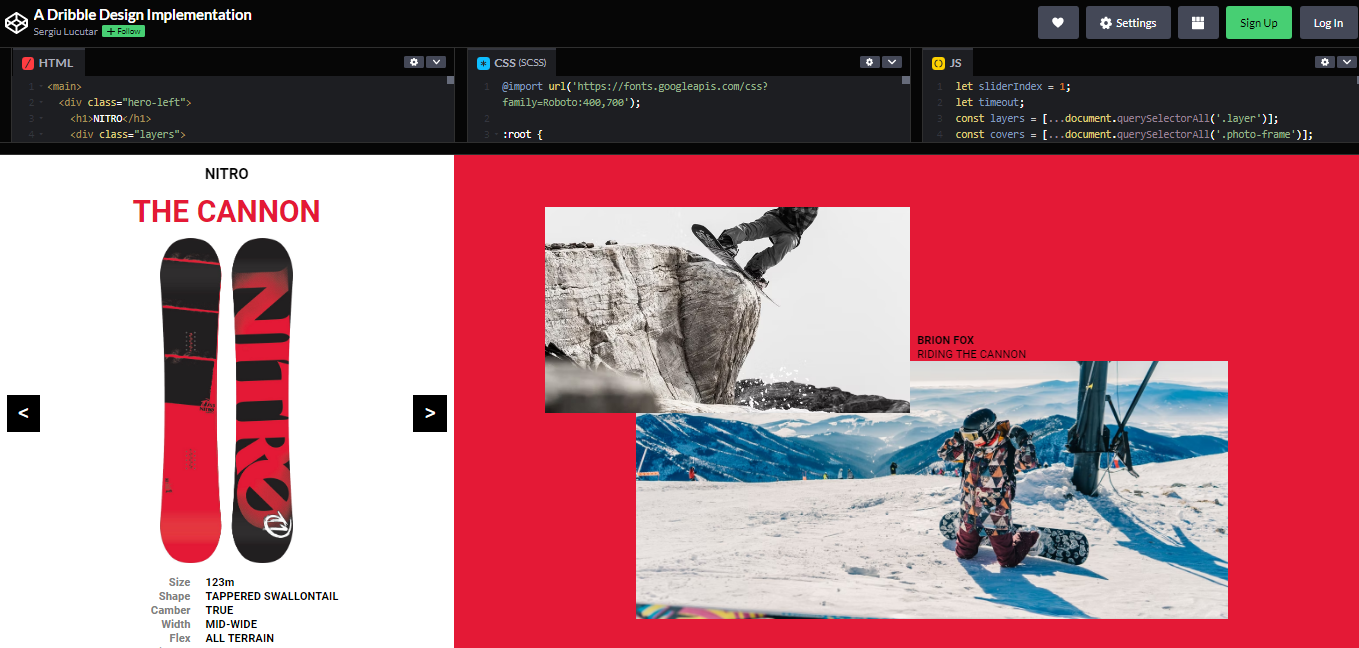Screen dimensions: 1359x648
Task: Click the Log In button
Action: 1328,22
